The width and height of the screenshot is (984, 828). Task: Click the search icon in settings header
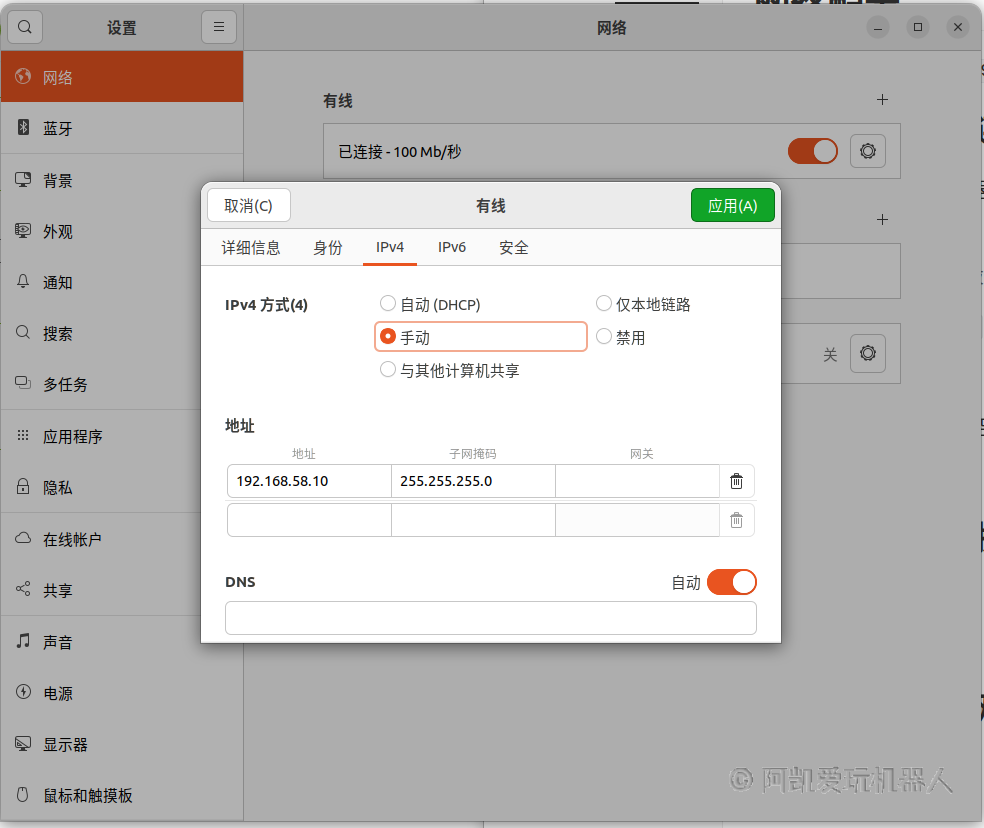(x=25, y=27)
